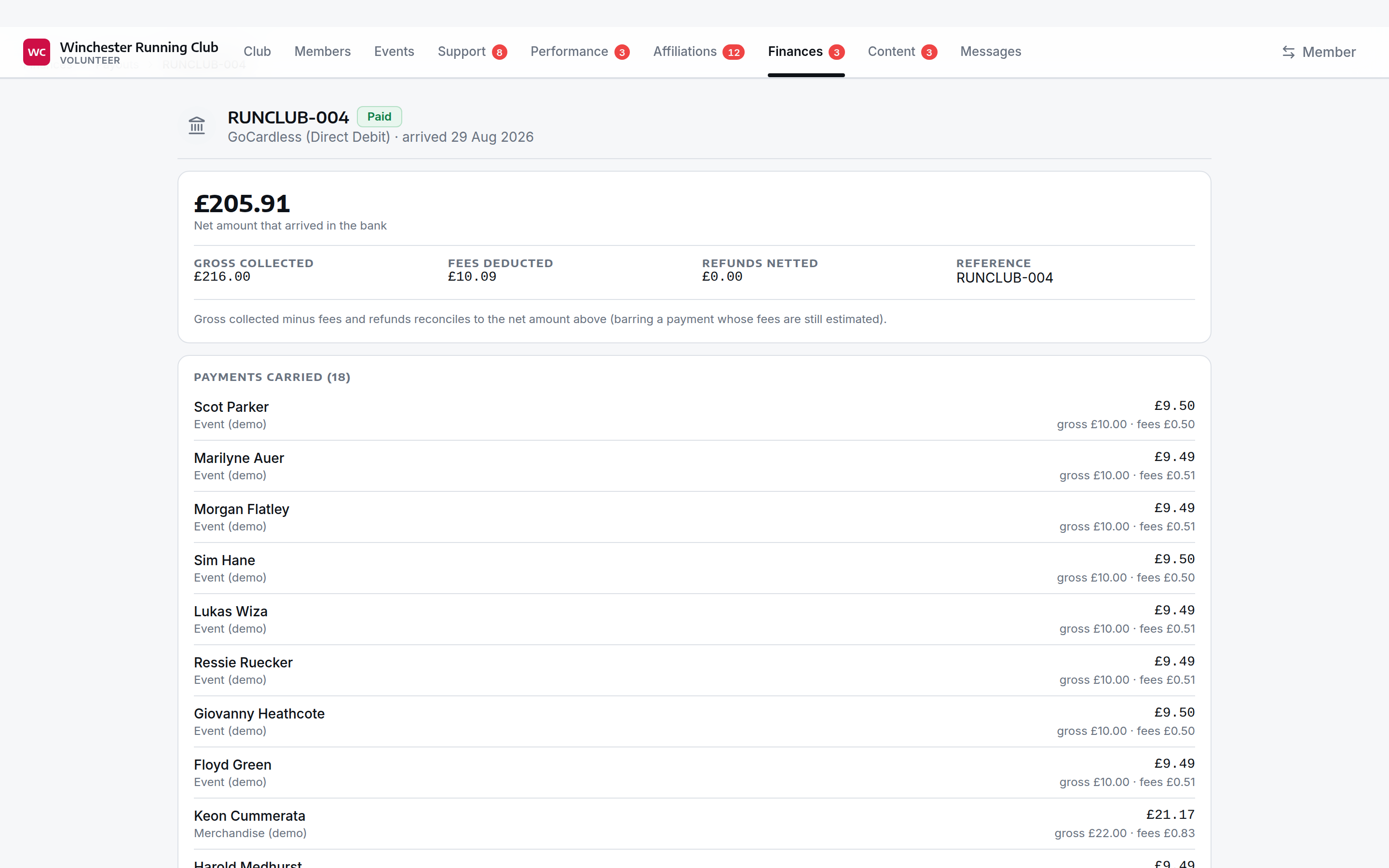Screen dimensions: 1389x868
Task: Open Lukas Wiza payment row
Action: [x=694, y=620]
